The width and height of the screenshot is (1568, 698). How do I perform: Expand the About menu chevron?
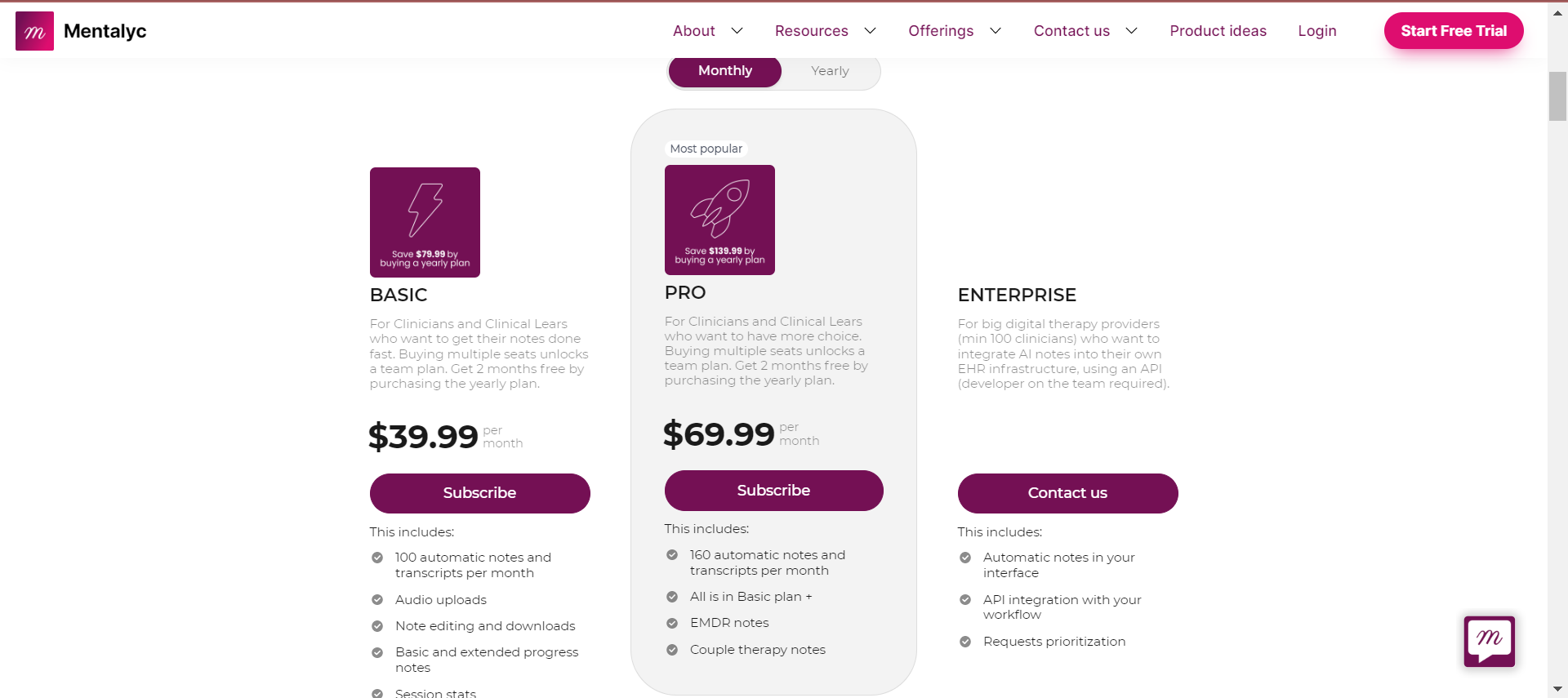click(x=737, y=31)
